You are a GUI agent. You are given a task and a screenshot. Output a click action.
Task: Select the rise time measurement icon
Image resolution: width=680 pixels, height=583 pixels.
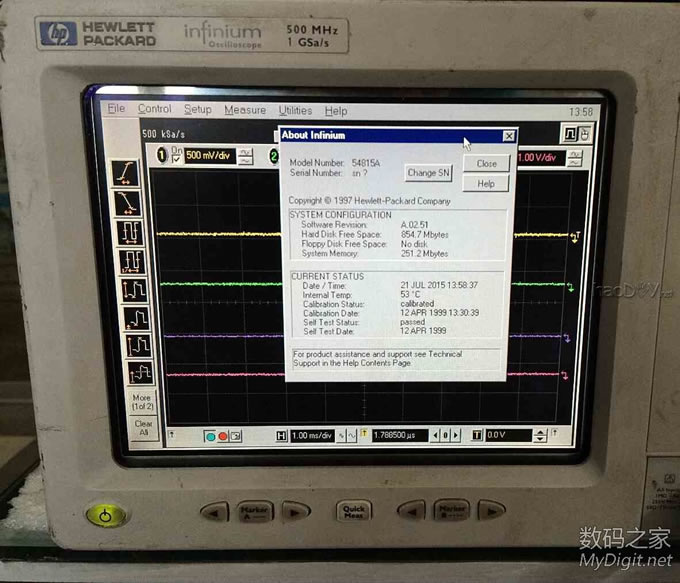coord(126,172)
